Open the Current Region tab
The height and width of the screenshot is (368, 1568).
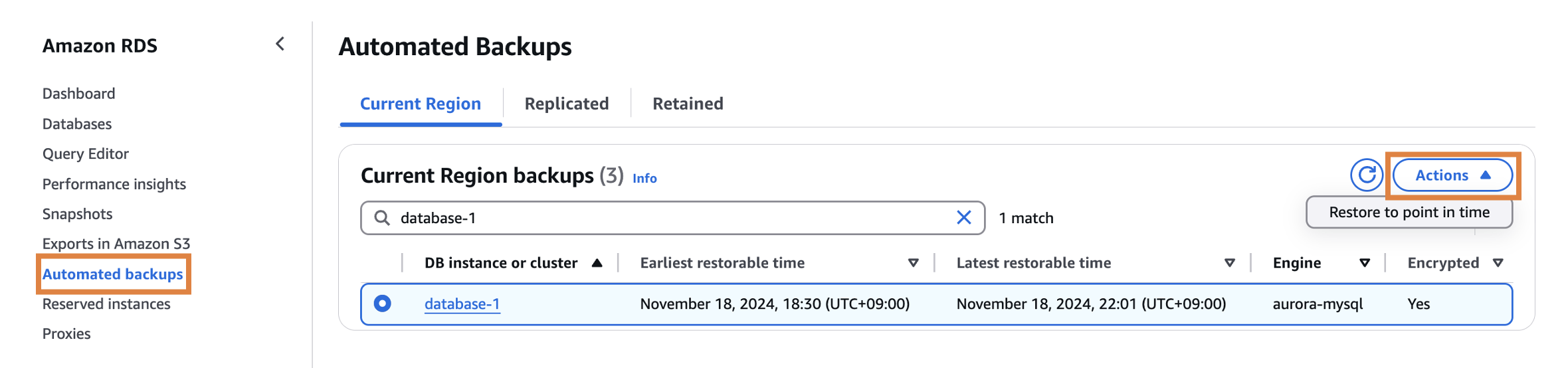420,104
